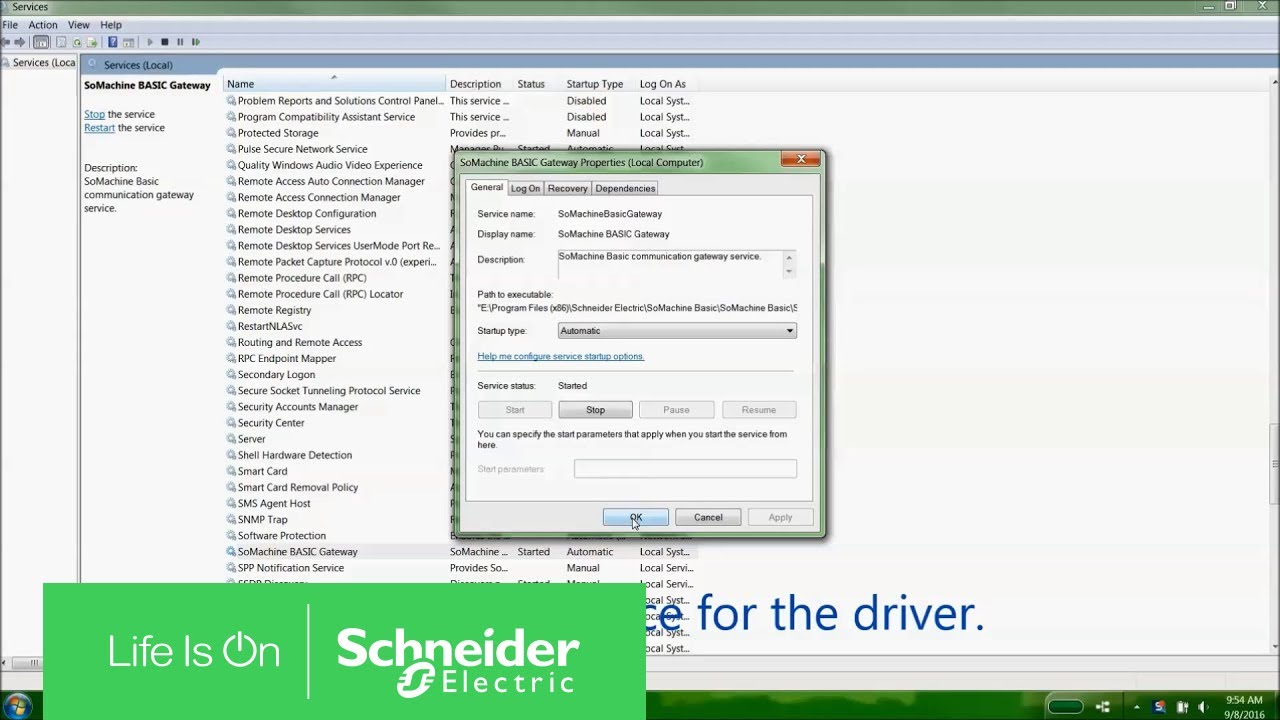This screenshot has height=720, width=1280.
Task: Click gear icon beside SNMP Trap
Action: coord(231,520)
